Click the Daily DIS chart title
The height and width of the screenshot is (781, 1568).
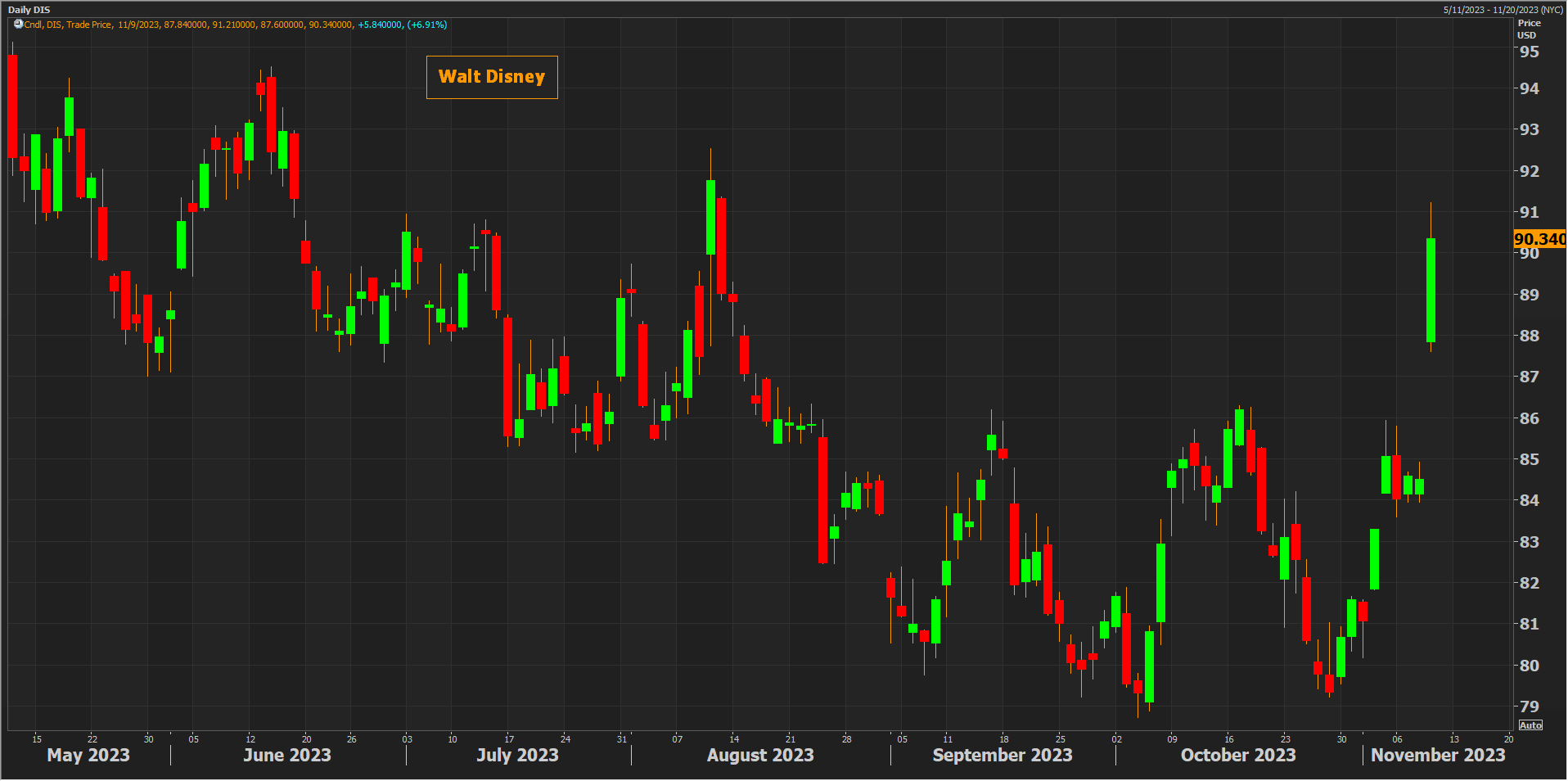(29, 10)
